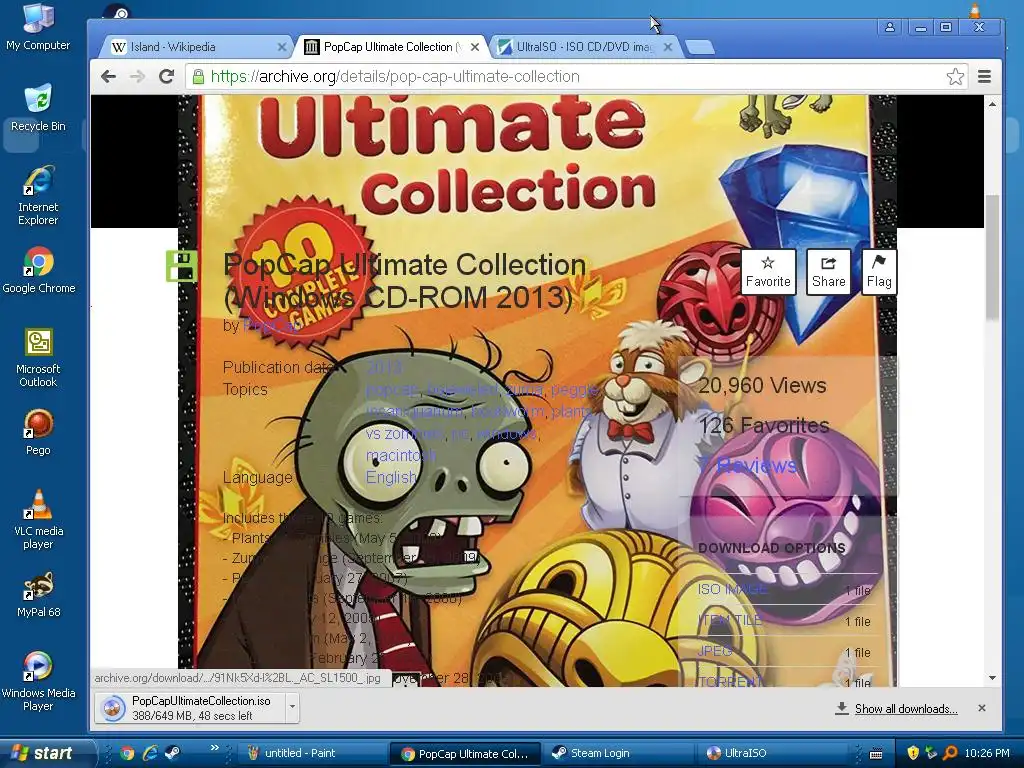
Task: Click the Favorite star button
Action: point(768,272)
